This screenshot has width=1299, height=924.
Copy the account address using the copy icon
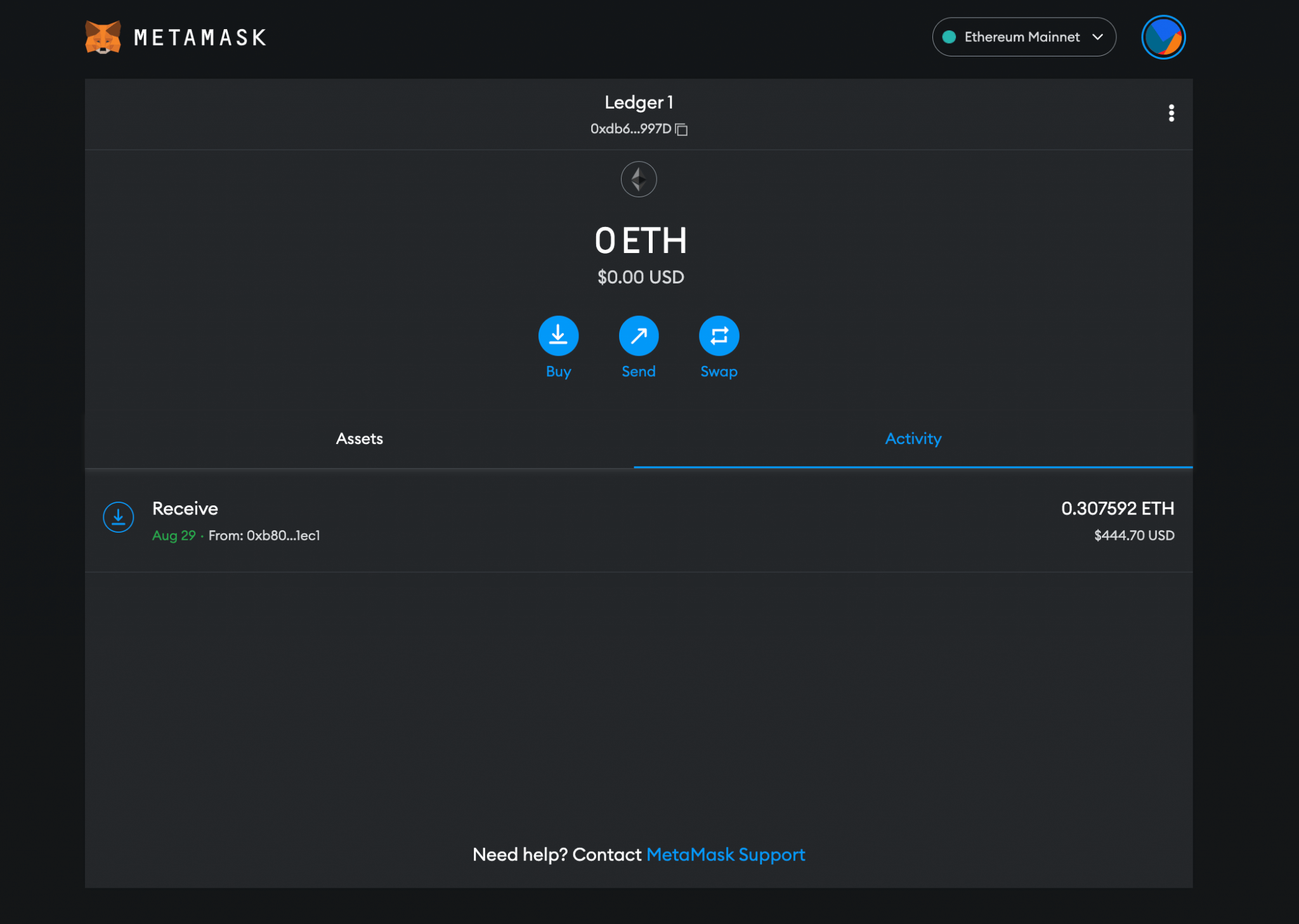click(682, 129)
